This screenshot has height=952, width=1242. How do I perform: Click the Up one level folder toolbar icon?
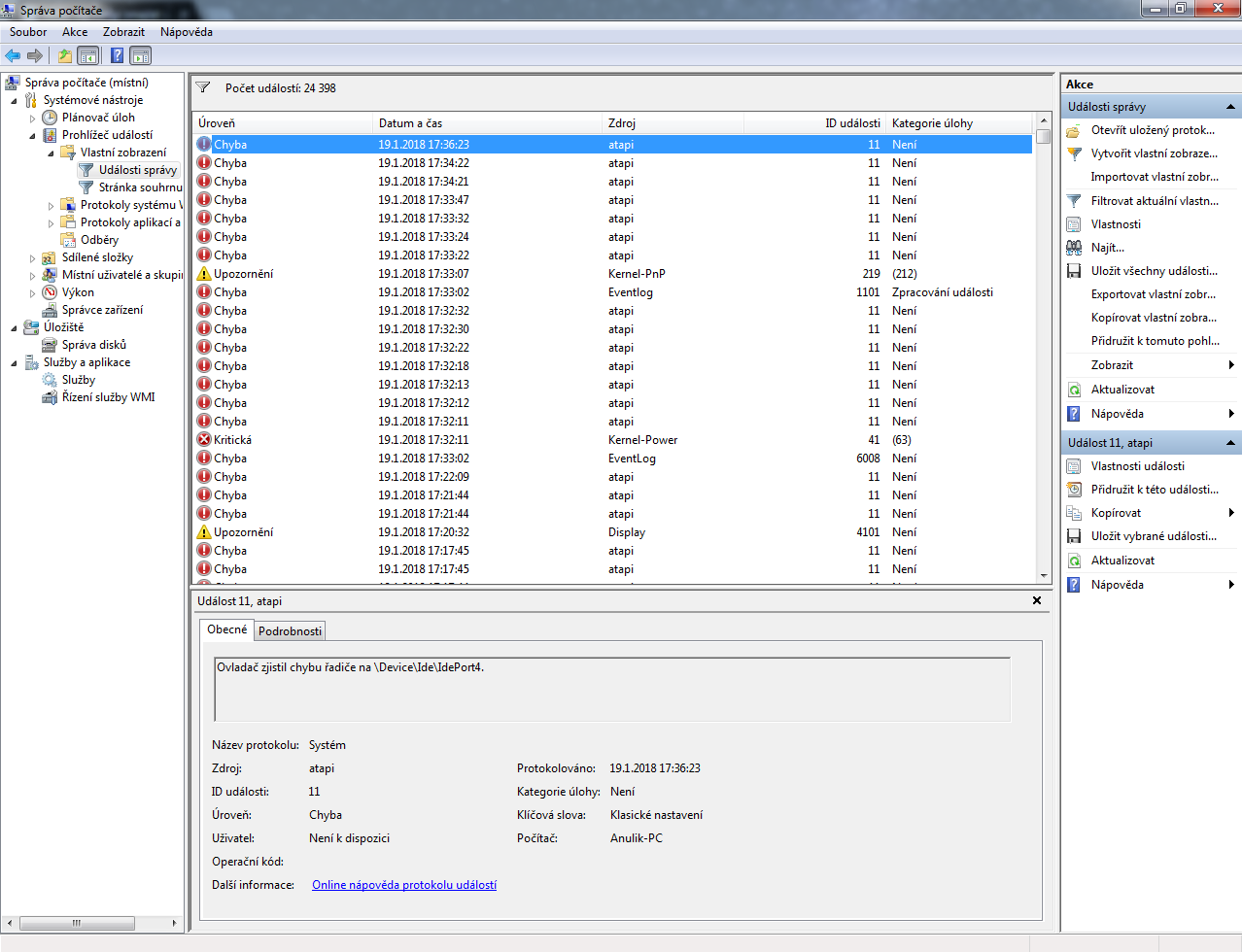tap(65, 55)
